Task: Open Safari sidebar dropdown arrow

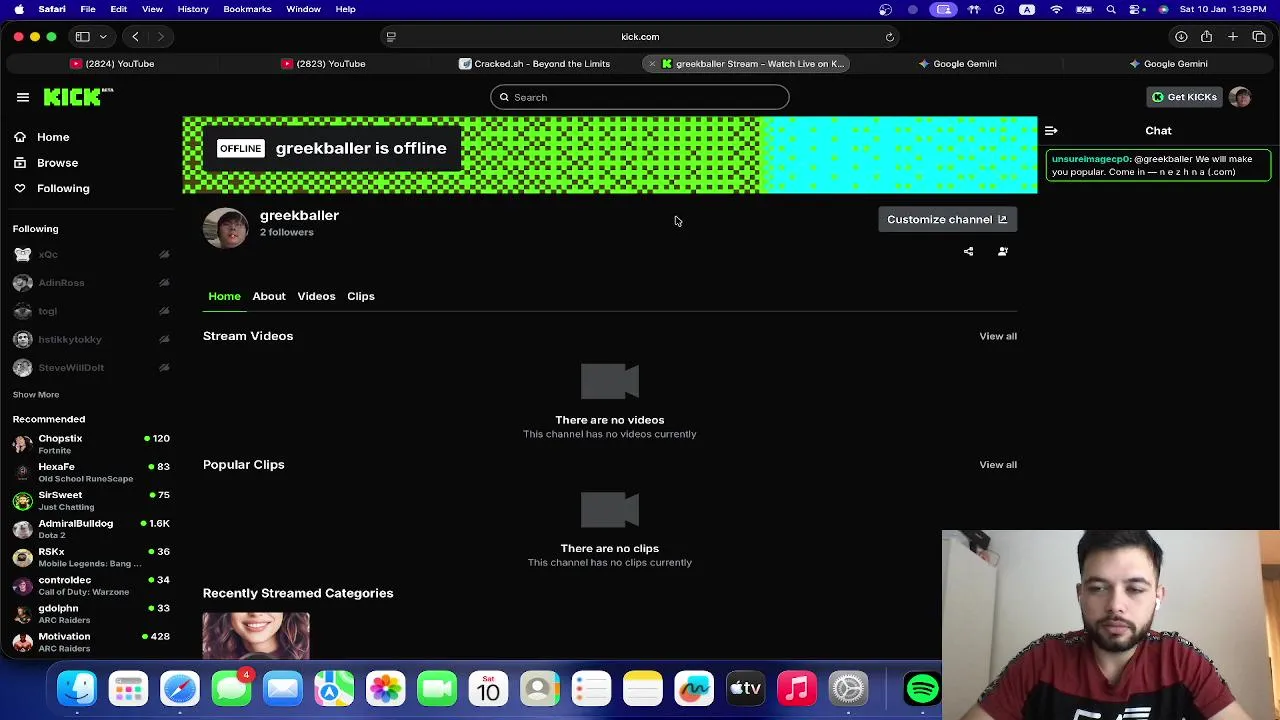Action: (x=103, y=37)
